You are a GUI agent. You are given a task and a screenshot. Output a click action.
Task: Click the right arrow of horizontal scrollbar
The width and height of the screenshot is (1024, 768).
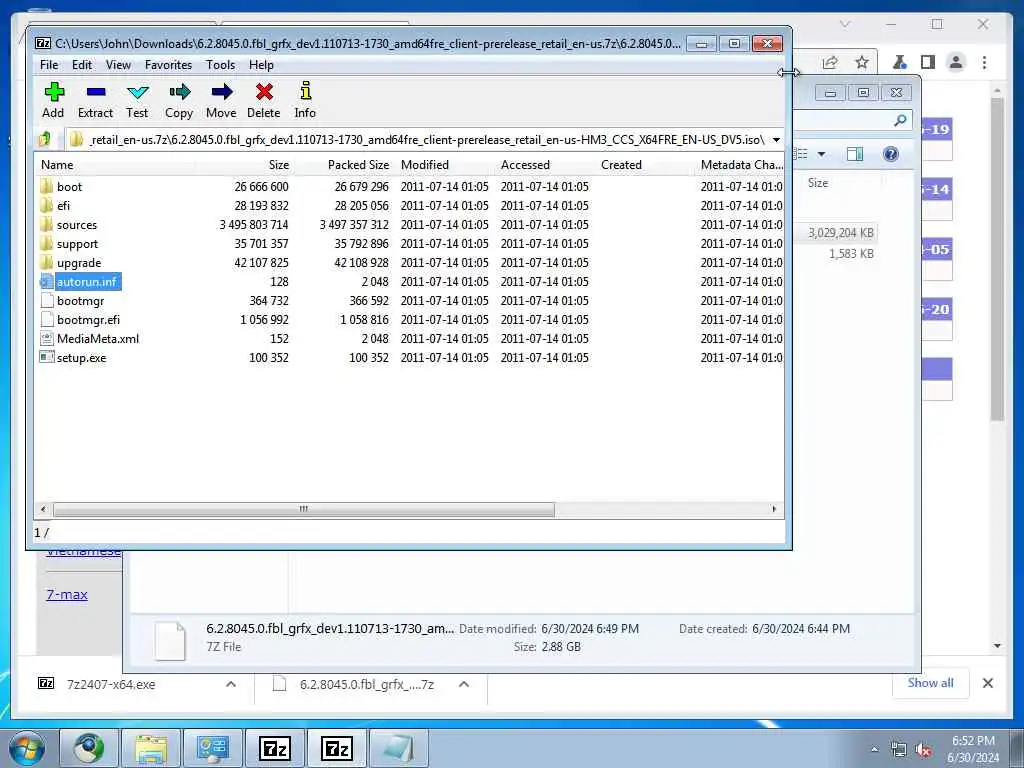point(774,509)
